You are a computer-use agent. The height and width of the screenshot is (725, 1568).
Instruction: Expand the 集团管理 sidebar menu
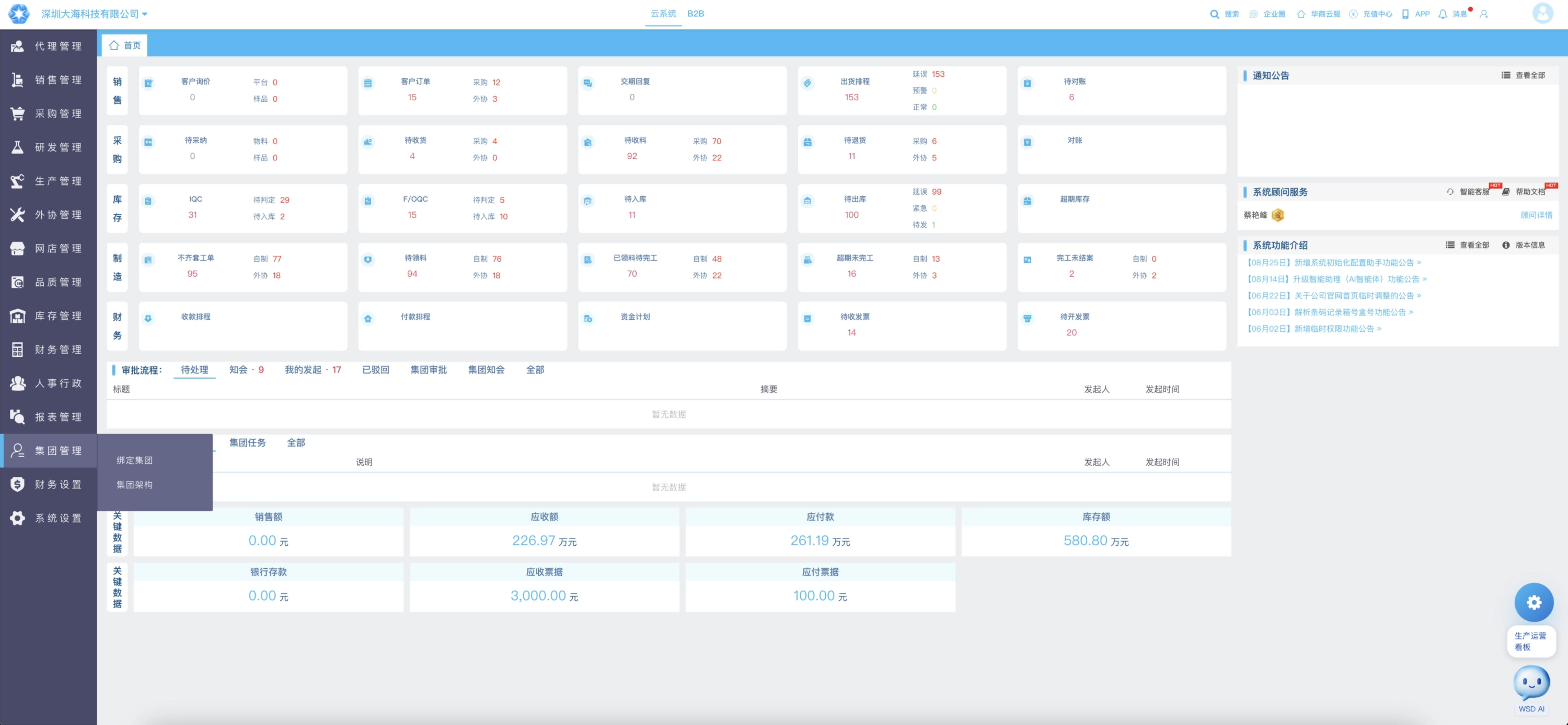tap(48, 451)
